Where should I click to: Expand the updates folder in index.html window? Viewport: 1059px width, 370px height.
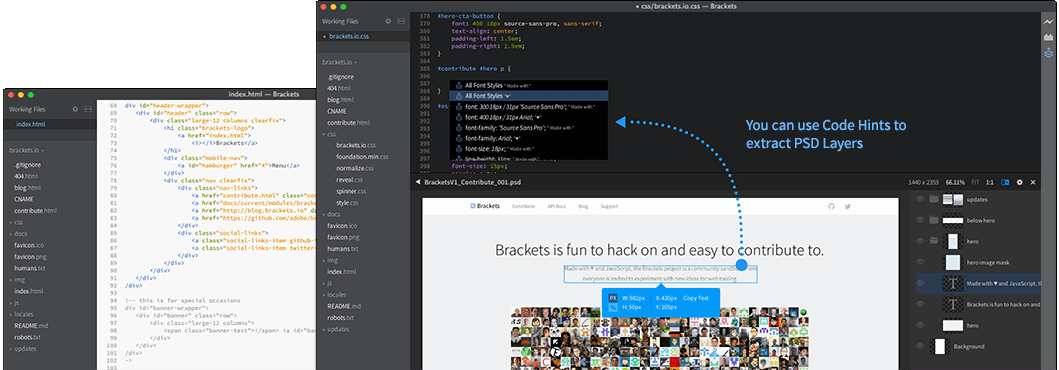coord(11,348)
